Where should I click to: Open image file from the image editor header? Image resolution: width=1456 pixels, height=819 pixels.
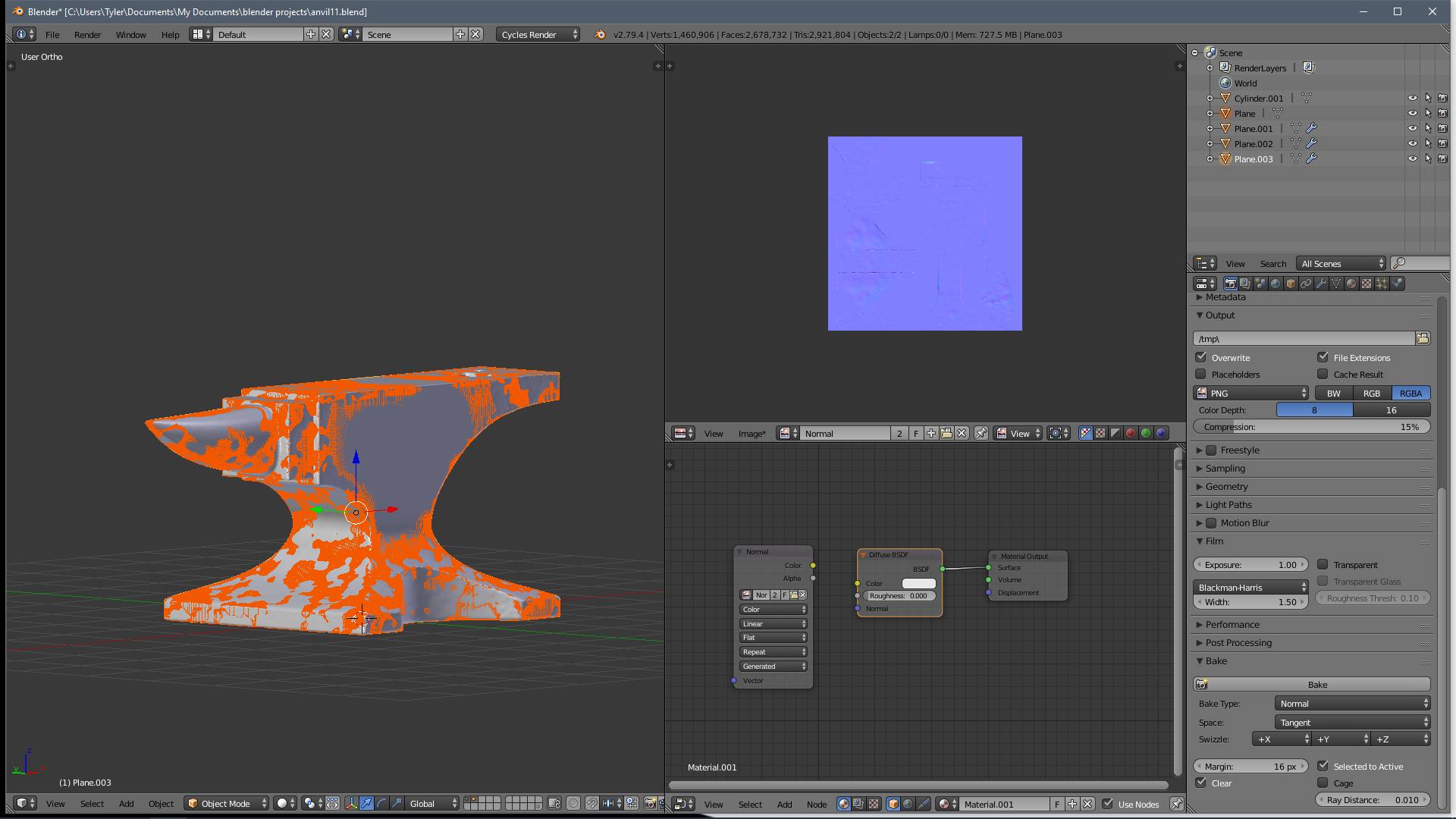946,434
